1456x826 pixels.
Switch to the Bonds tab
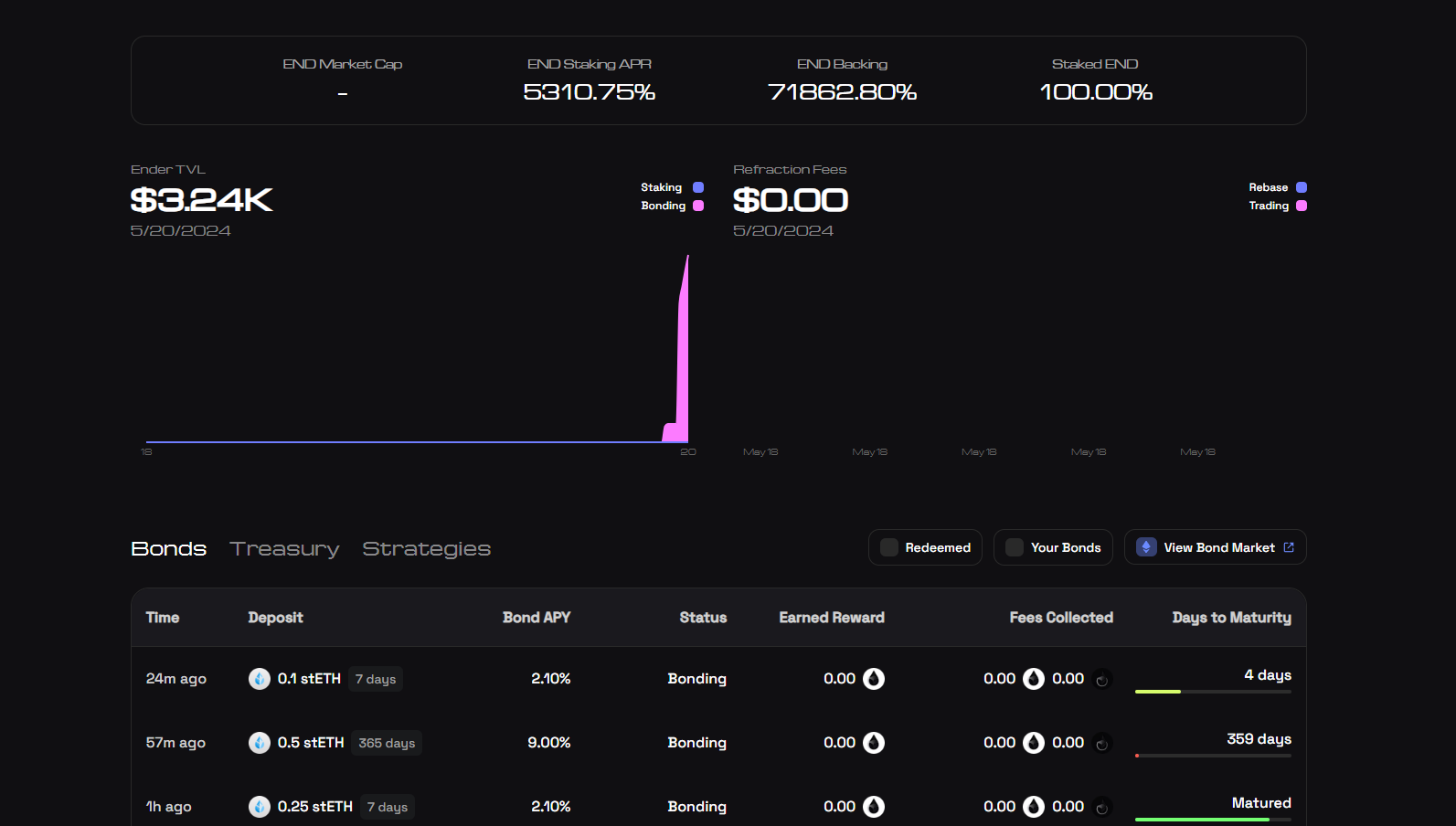tap(168, 548)
